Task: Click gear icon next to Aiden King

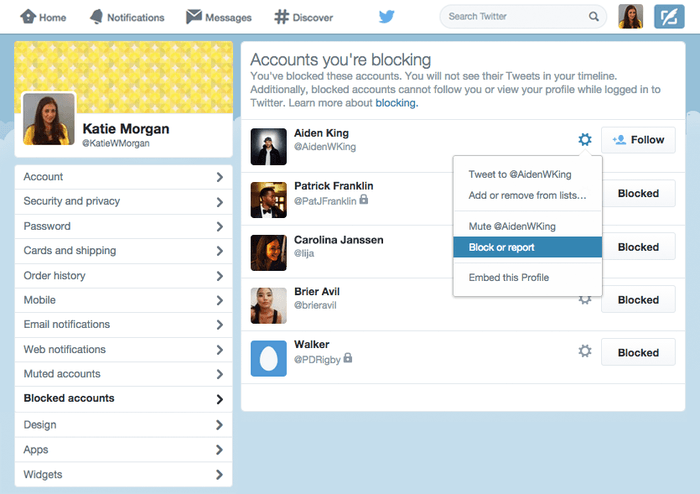Action: click(585, 140)
